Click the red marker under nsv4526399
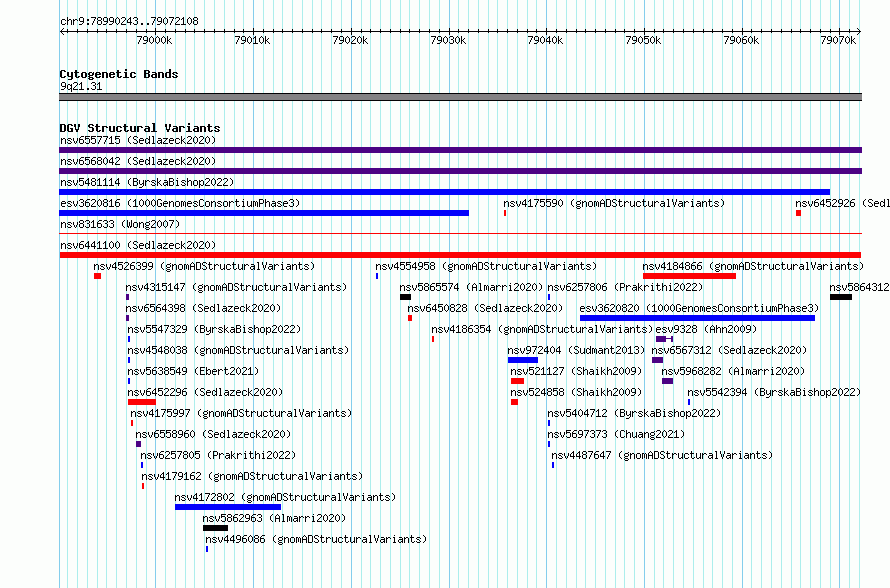Viewport: 890px width, 588px height. coord(98,276)
